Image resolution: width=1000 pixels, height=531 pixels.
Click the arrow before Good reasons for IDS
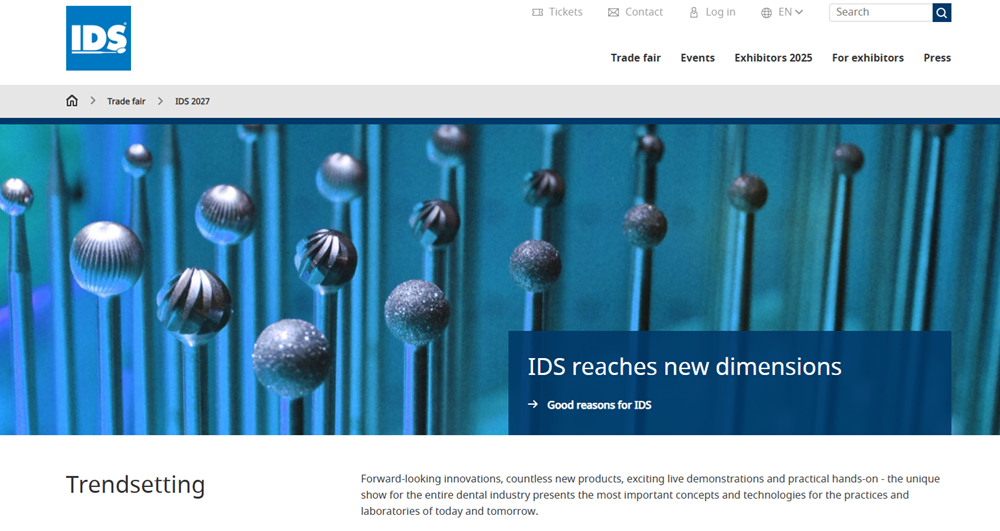(x=533, y=405)
